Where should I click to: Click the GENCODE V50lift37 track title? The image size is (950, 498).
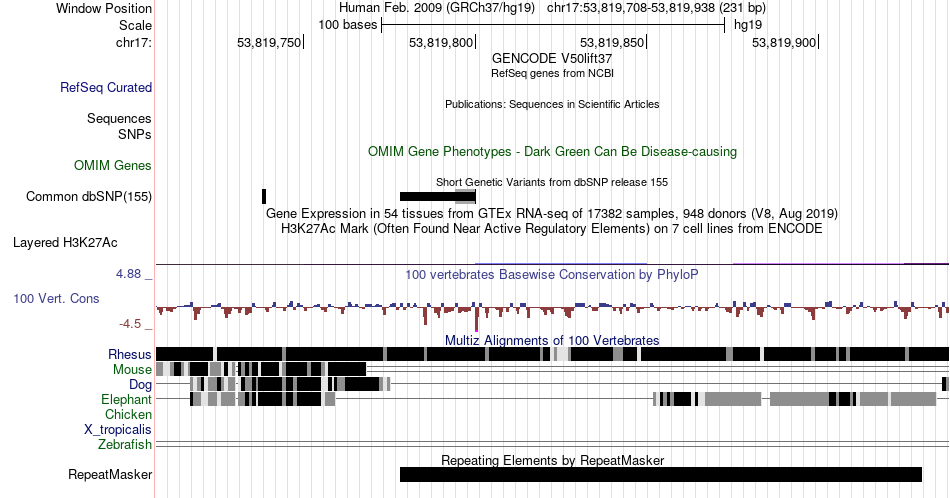point(552,59)
